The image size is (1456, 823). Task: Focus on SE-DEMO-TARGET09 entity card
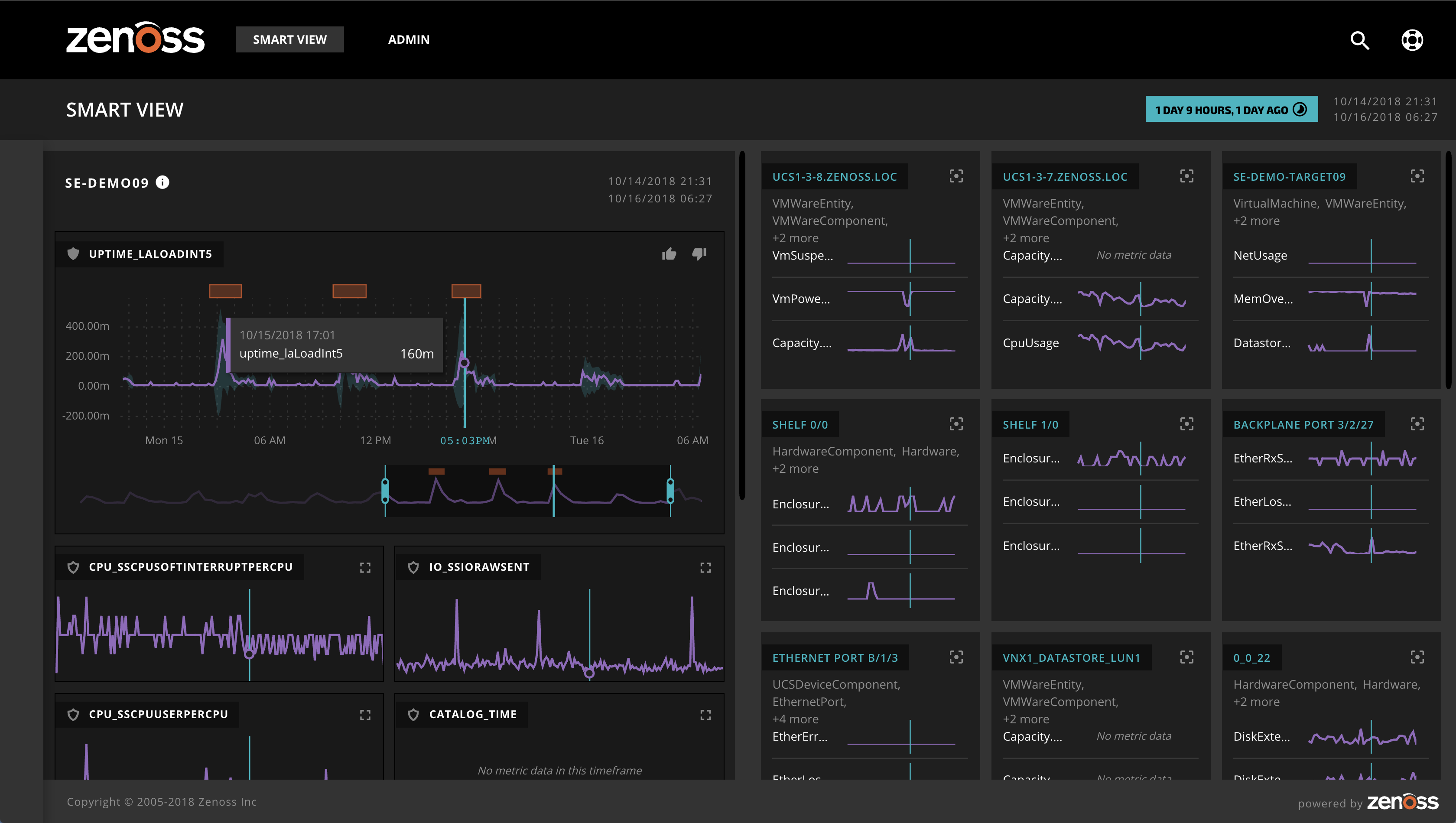tap(1417, 176)
